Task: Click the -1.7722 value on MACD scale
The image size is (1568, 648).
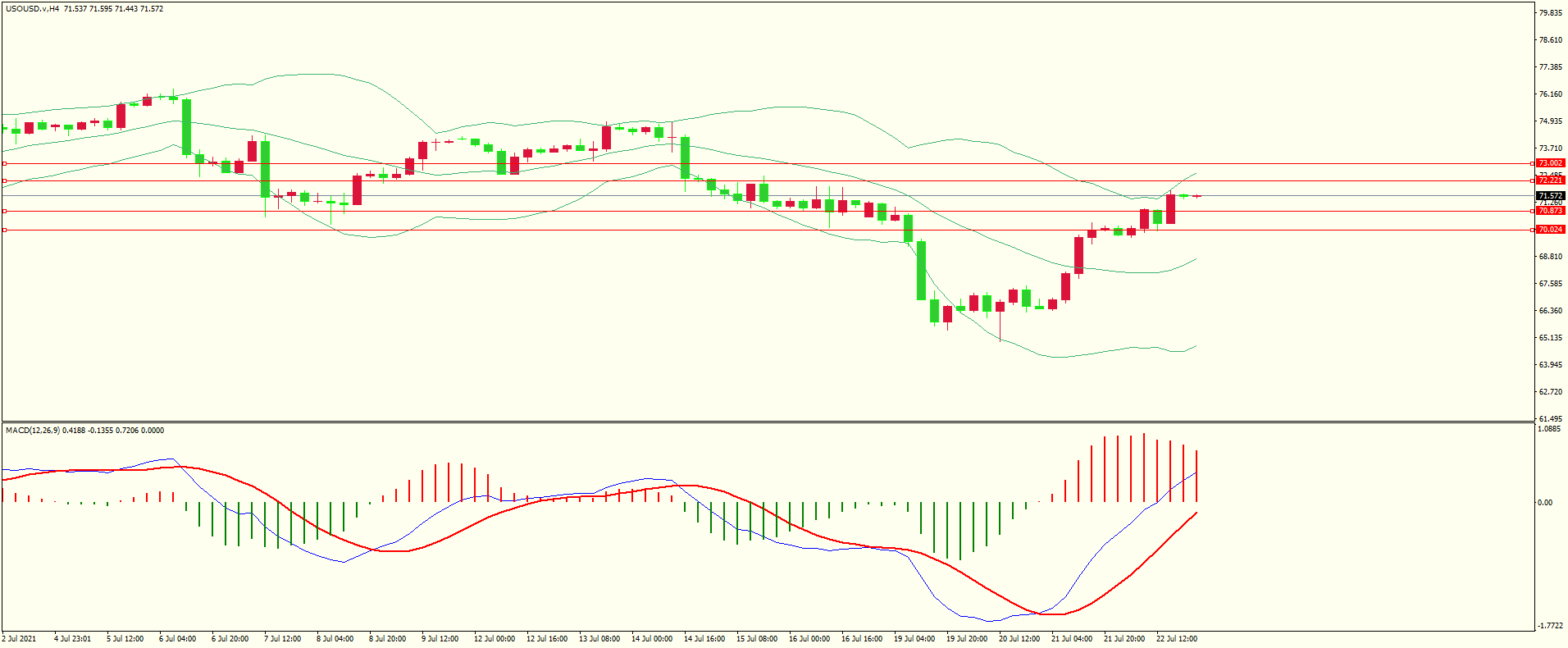Action: tap(1549, 625)
